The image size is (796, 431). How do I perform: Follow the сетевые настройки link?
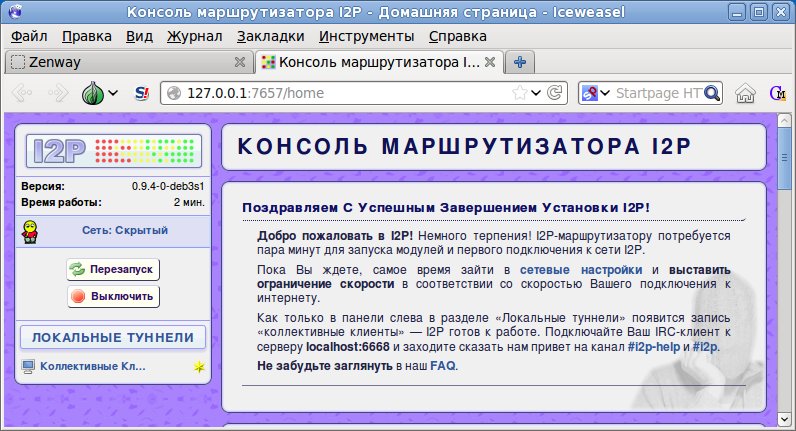[581, 270]
